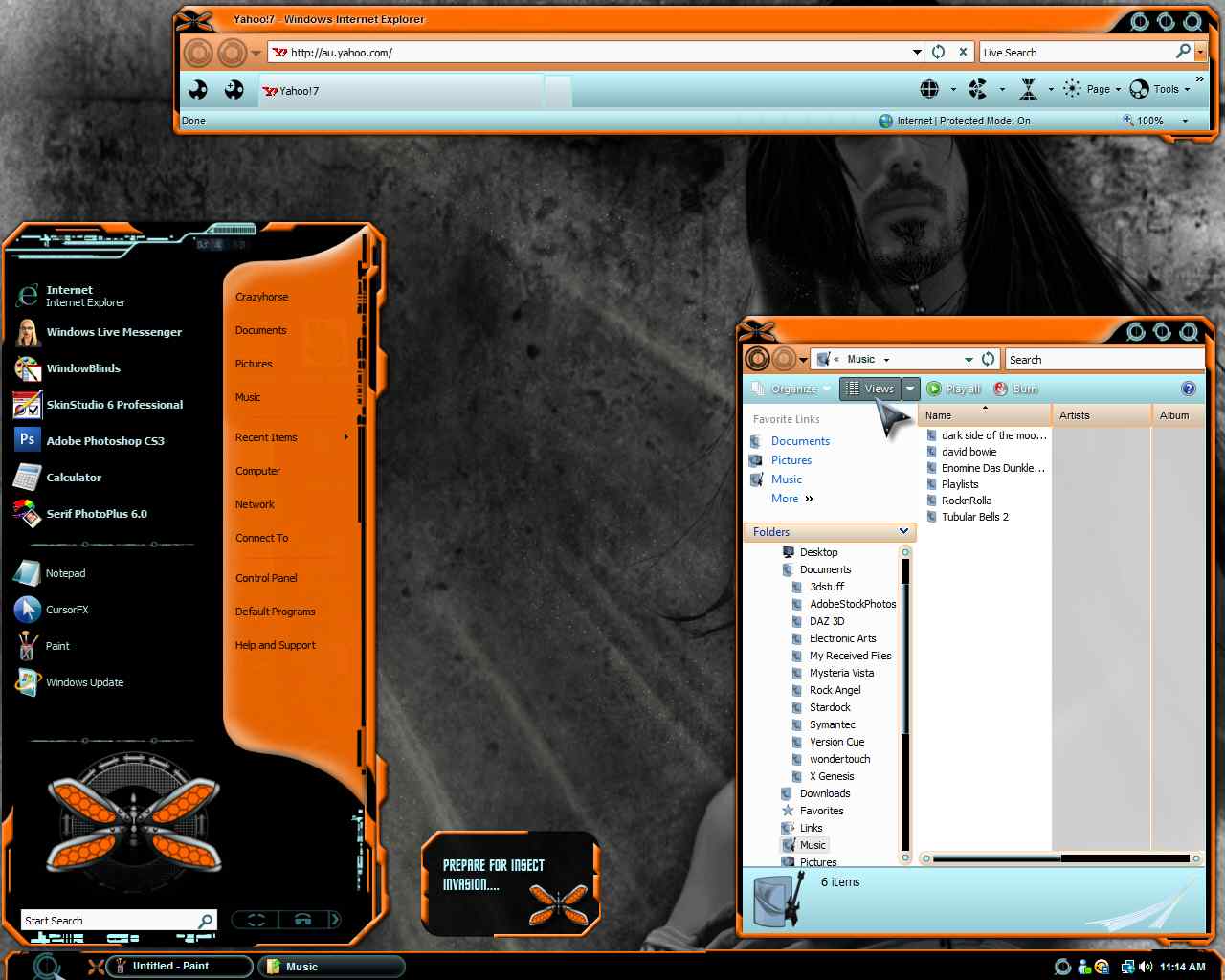This screenshot has width=1225, height=980.
Task: Open Serif PhotoPlus 6.0 from Start menu
Action: click(97, 513)
